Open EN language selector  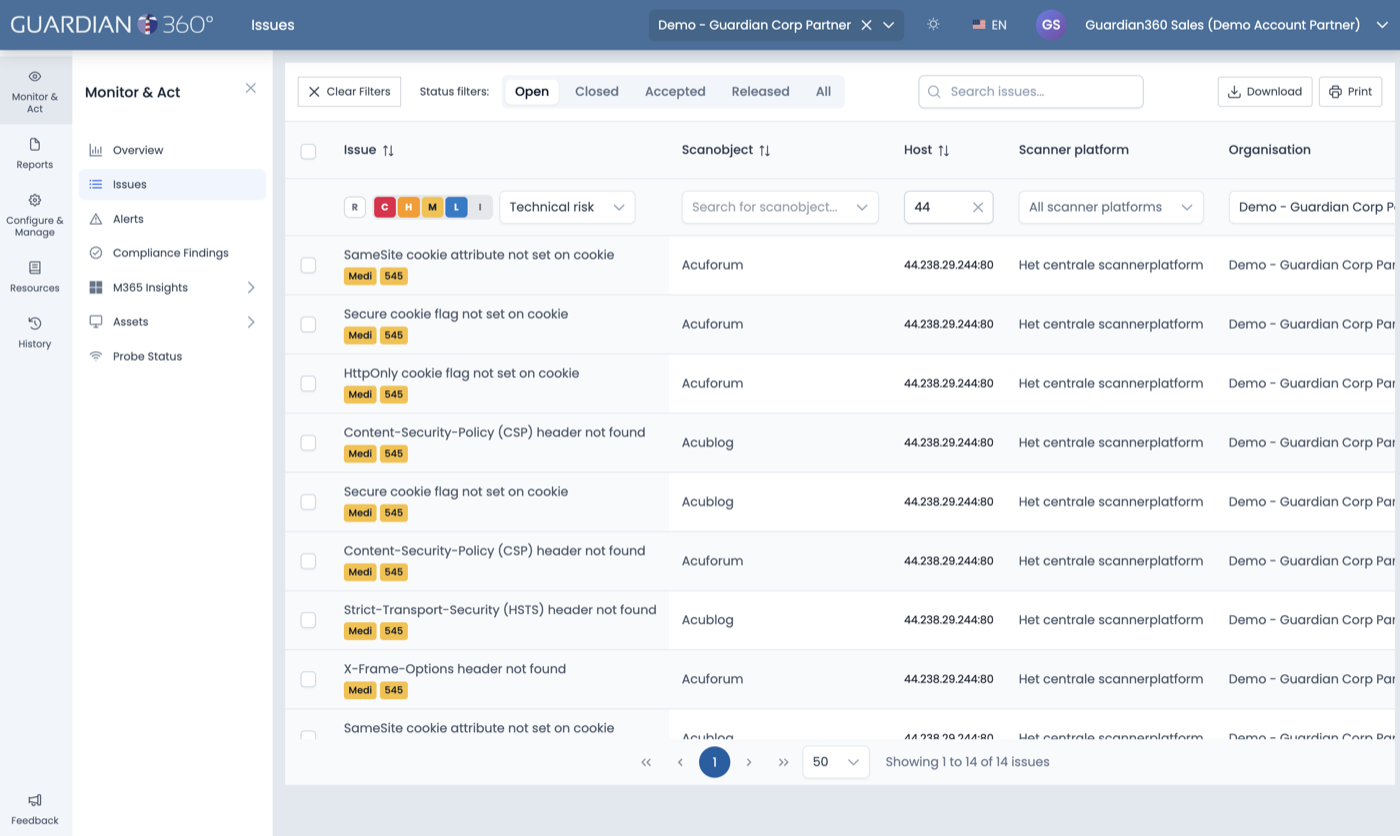989,25
